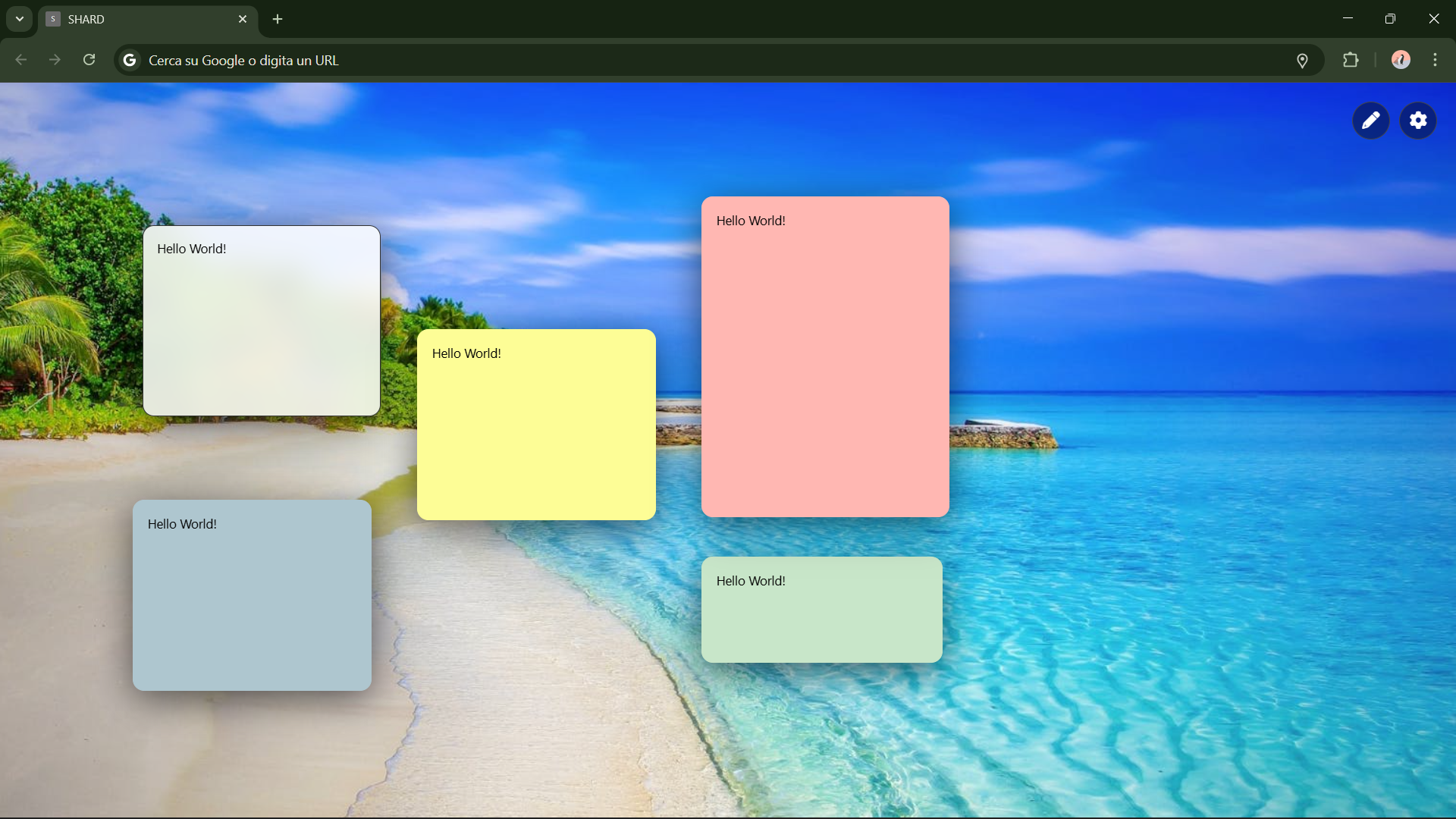The width and height of the screenshot is (1456, 819).
Task: Expand the tab search dropdown arrow
Action: 20,19
